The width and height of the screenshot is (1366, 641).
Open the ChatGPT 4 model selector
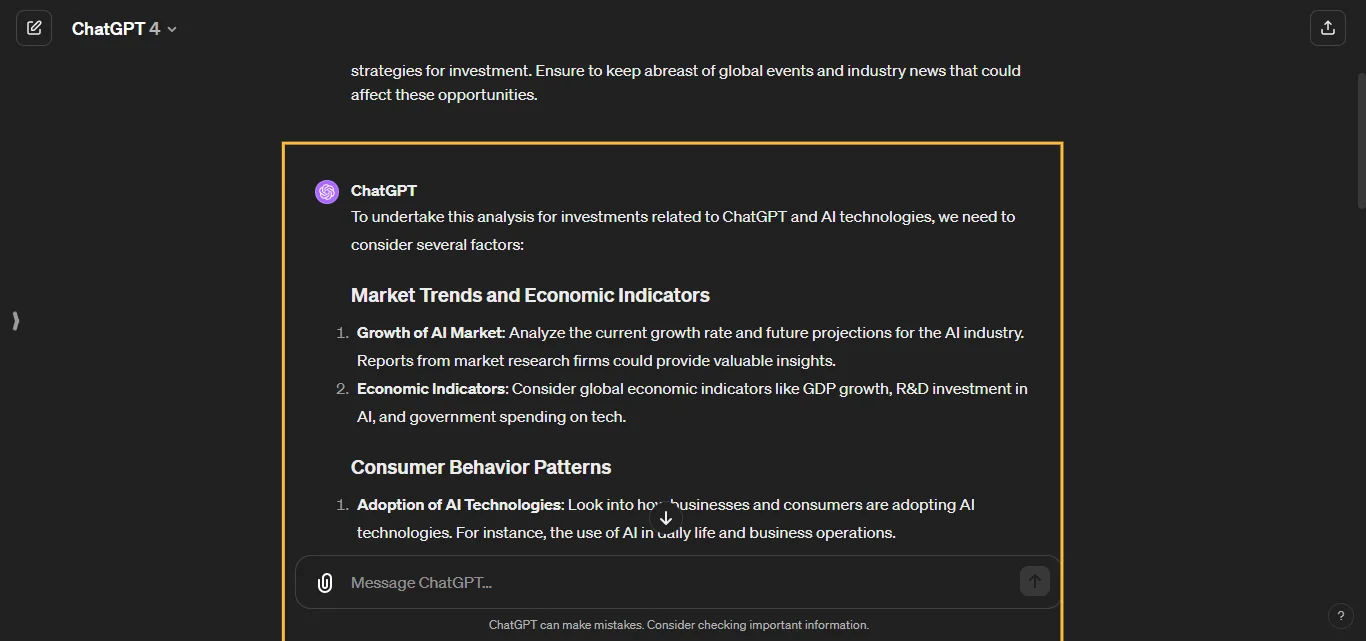(x=124, y=28)
